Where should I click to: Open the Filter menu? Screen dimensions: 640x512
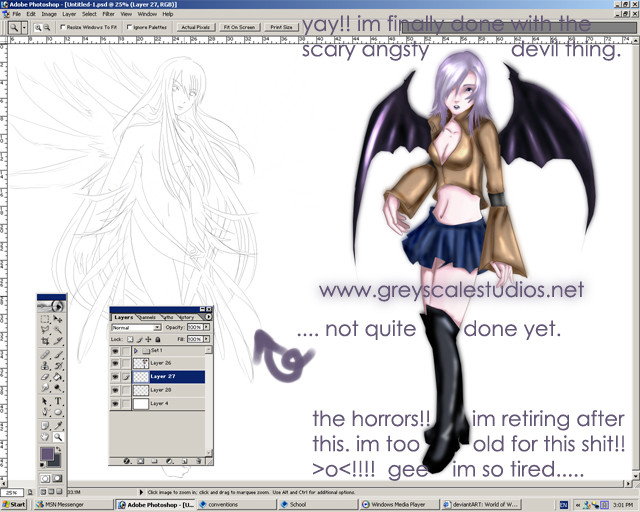coord(108,14)
